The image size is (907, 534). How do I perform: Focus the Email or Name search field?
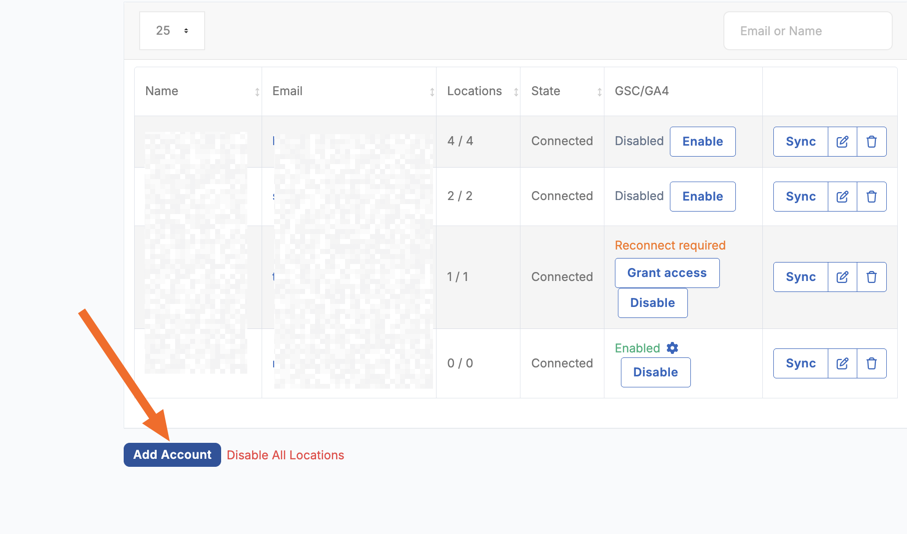[x=807, y=31]
